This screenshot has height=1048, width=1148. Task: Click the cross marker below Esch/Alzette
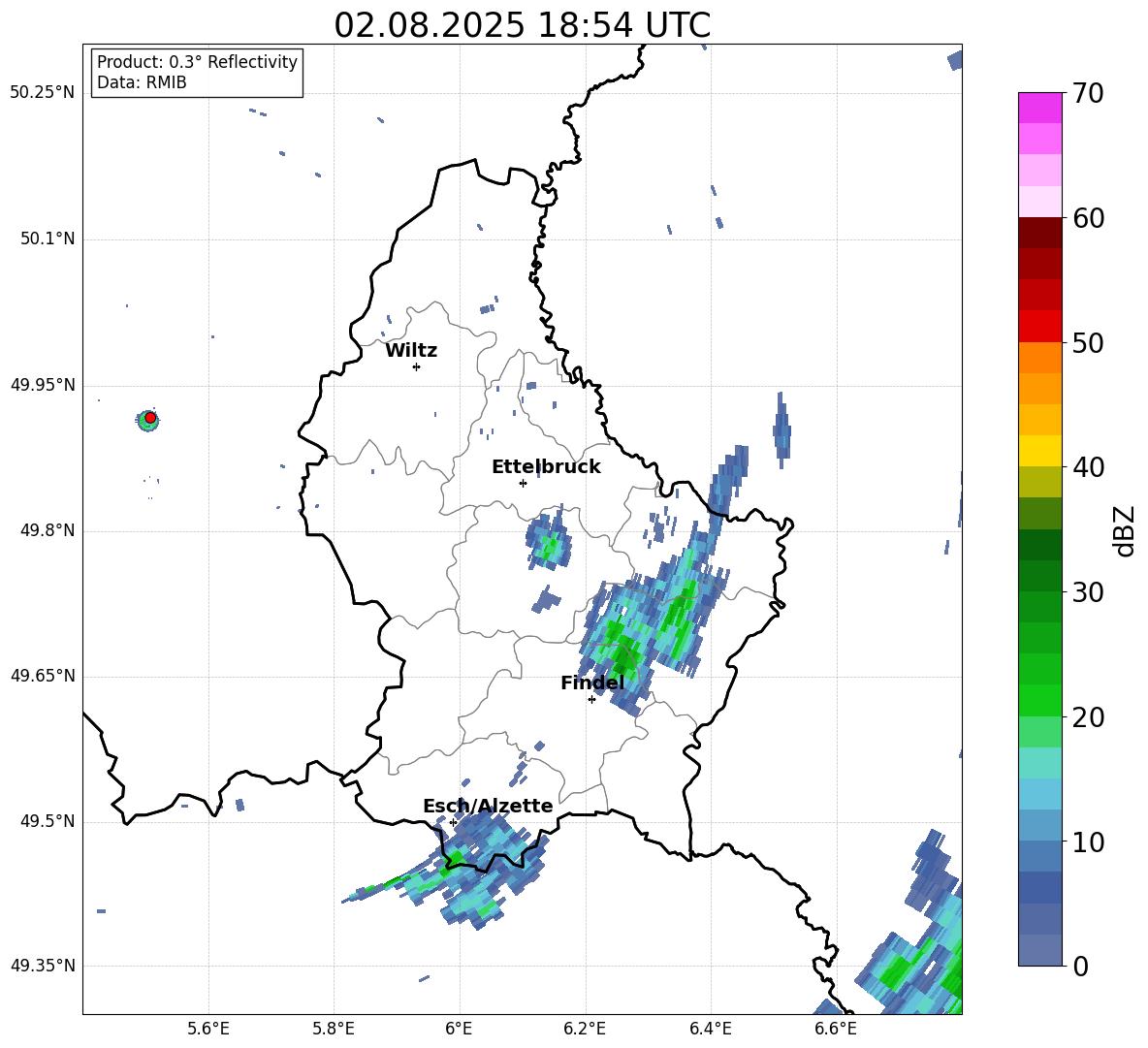point(453,822)
